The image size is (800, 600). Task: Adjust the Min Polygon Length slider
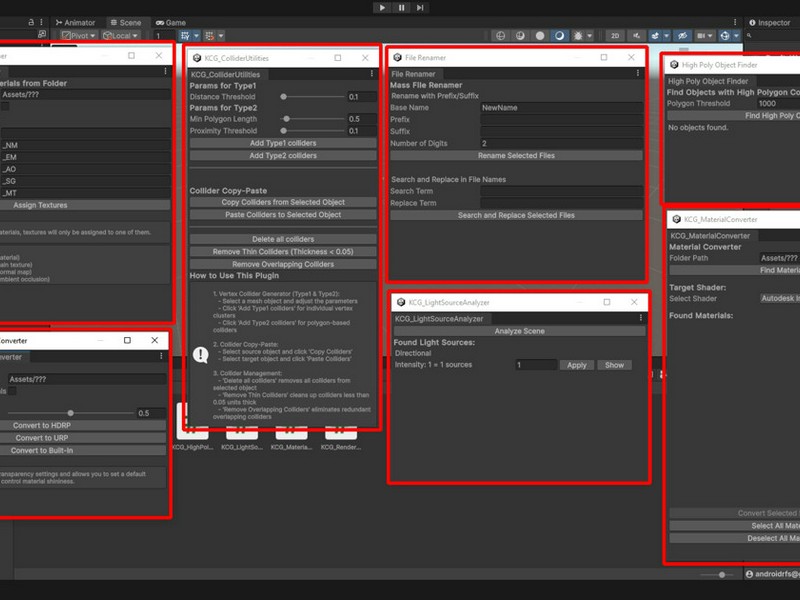[x=313, y=119]
